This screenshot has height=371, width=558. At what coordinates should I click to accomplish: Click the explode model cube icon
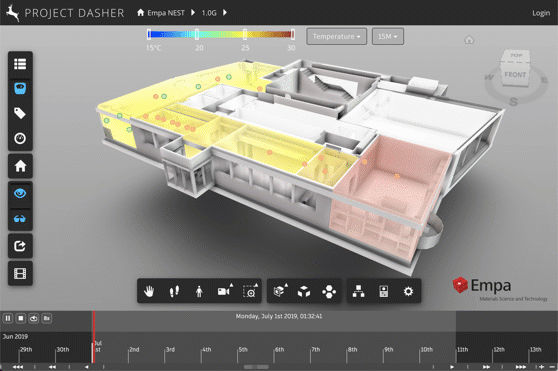coord(304,292)
